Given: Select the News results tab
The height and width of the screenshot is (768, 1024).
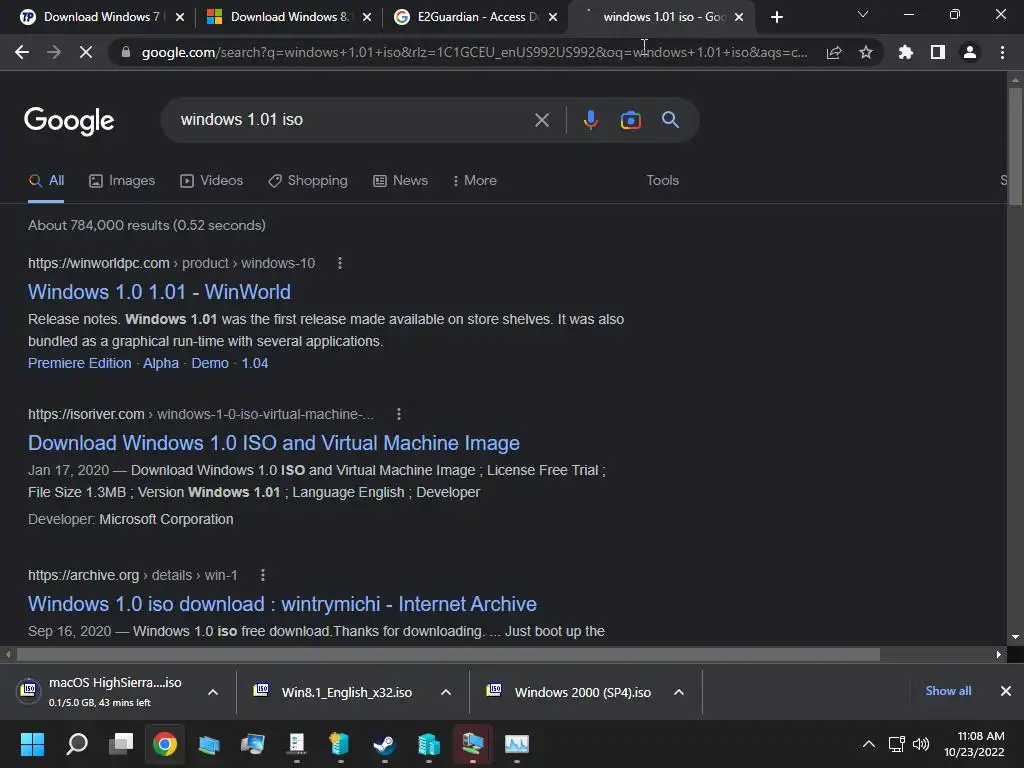Looking at the screenshot, I should point(400,181).
